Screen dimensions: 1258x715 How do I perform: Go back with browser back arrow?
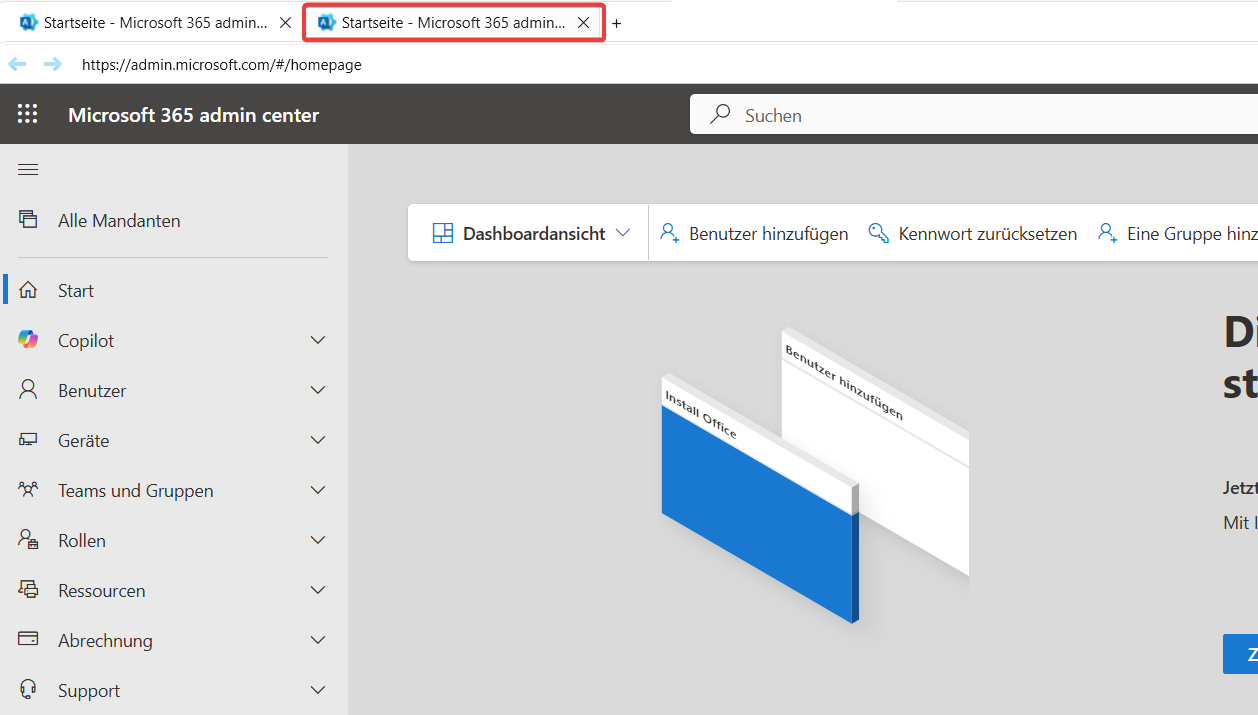point(18,64)
